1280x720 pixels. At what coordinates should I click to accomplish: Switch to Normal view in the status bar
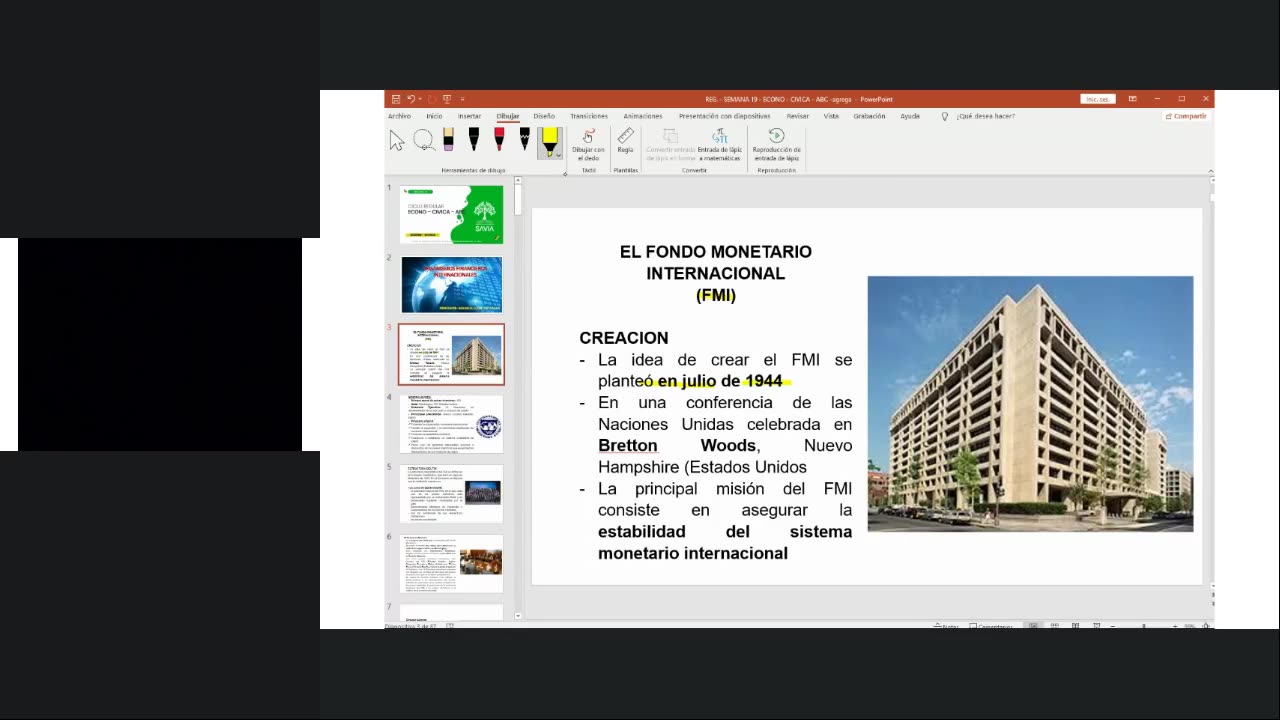point(1033,626)
